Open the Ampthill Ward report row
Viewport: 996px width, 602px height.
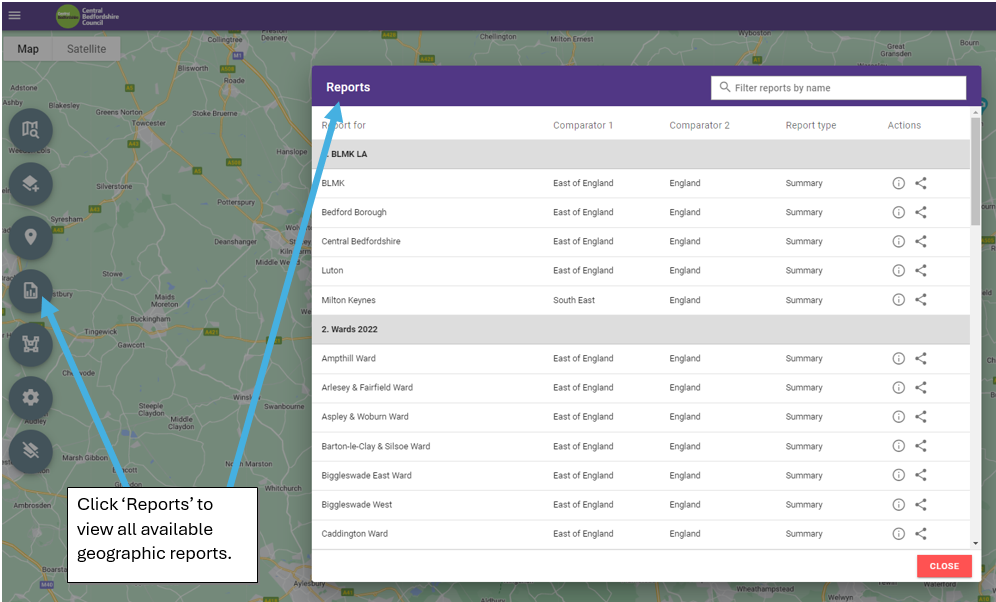pos(641,358)
